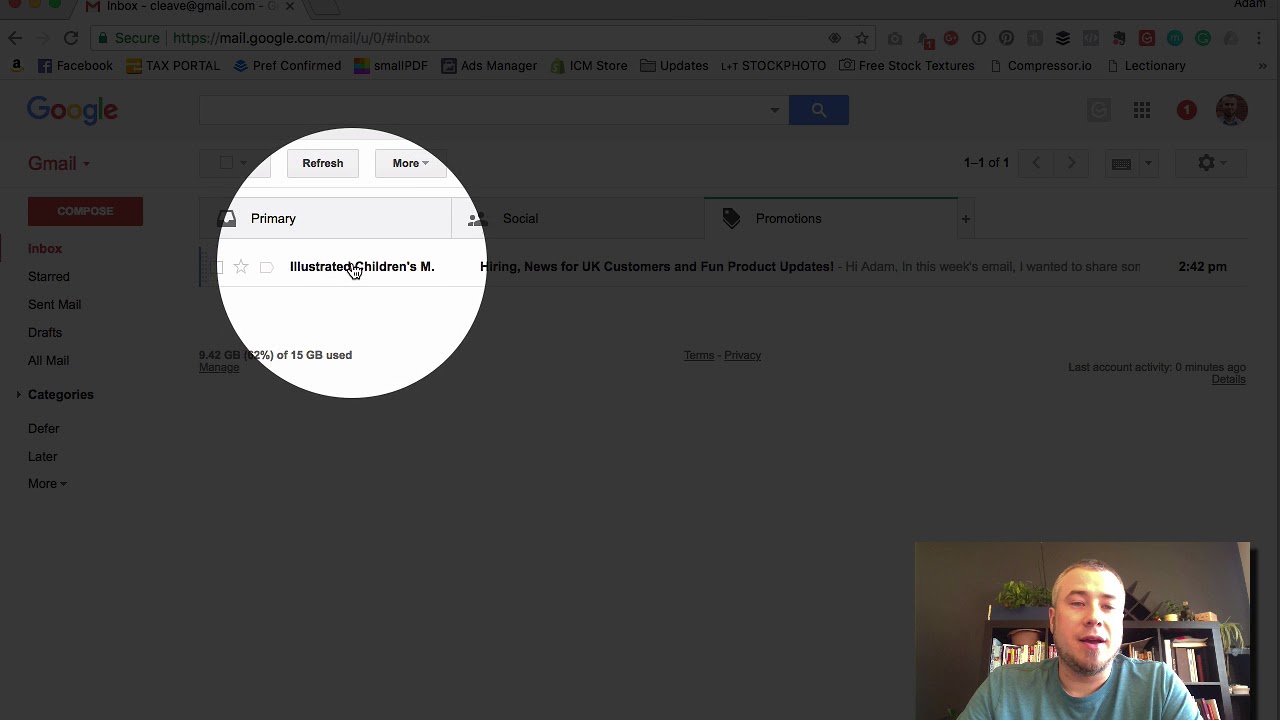Expand More labels in the sidebar

tap(47, 484)
